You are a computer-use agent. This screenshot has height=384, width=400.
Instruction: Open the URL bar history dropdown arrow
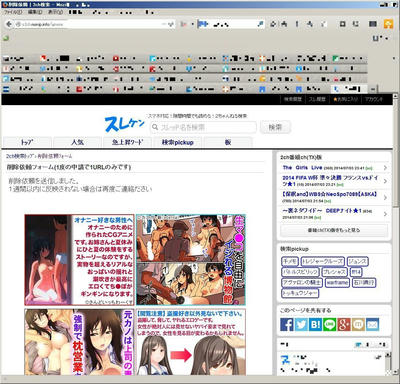171,24
